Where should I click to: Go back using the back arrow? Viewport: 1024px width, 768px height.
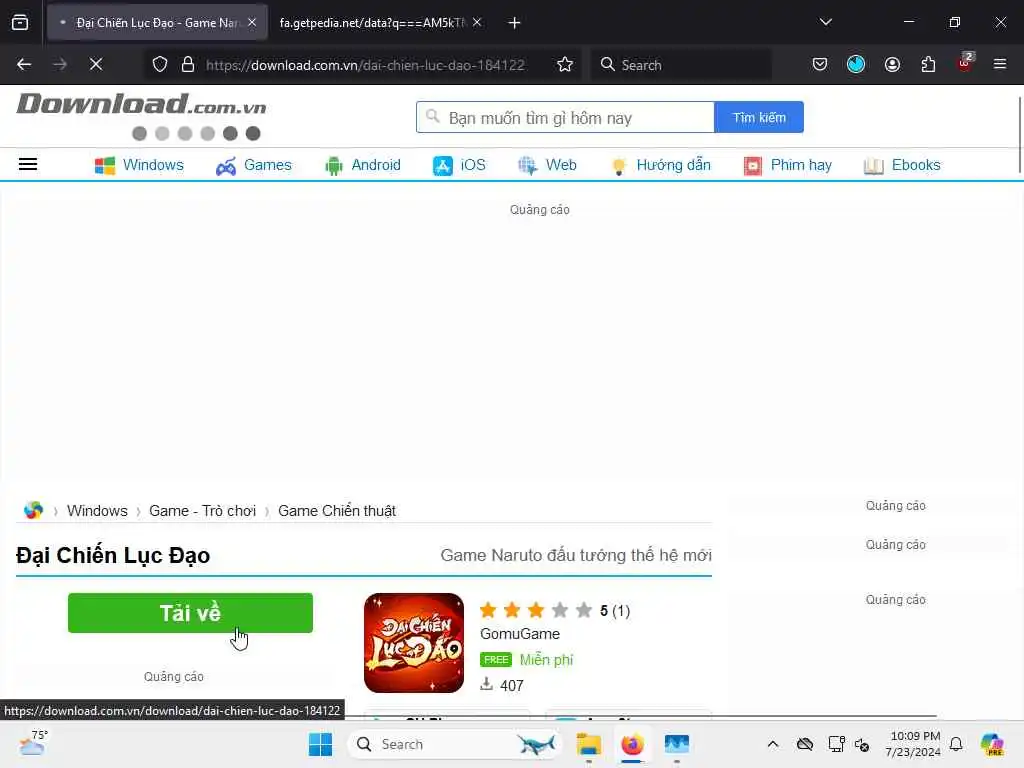coord(24,65)
